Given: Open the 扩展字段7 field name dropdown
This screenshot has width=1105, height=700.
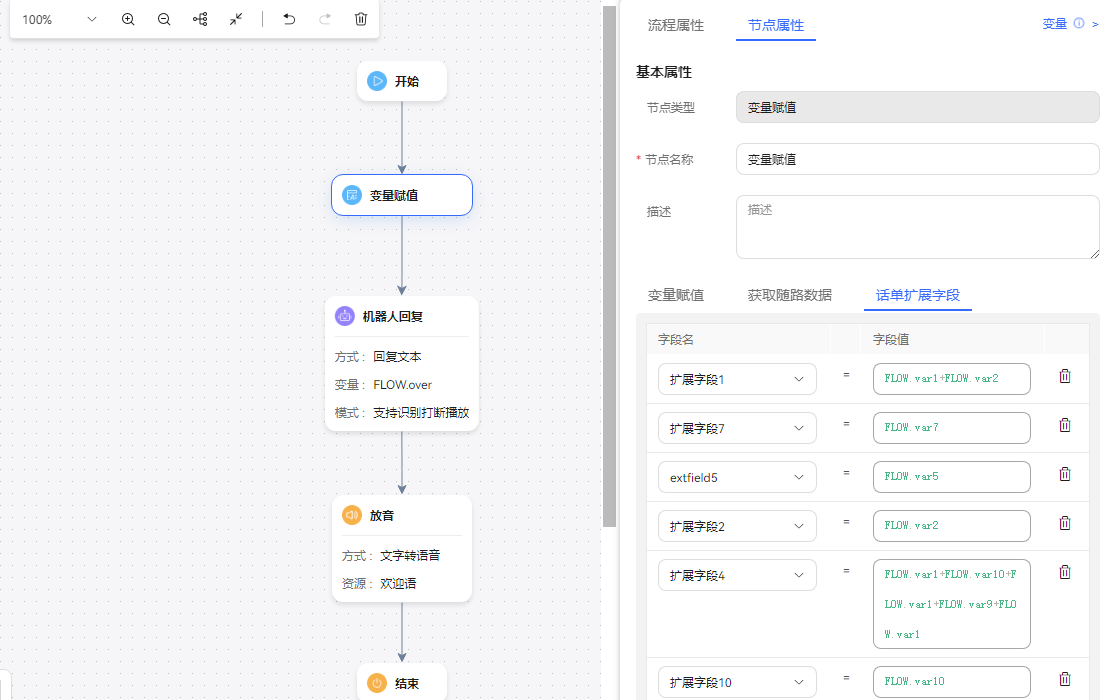Looking at the screenshot, I should [x=737, y=428].
